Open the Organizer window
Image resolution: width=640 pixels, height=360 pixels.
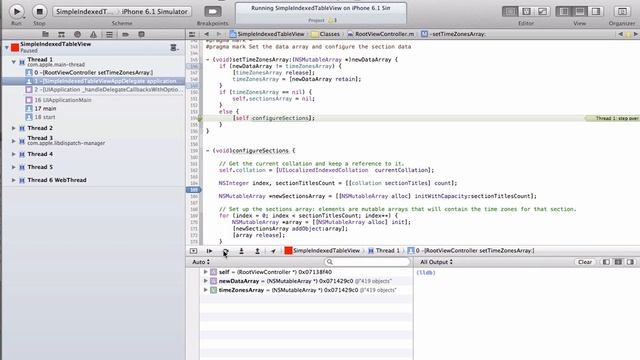pyautogui.click(x=622, y=11)
